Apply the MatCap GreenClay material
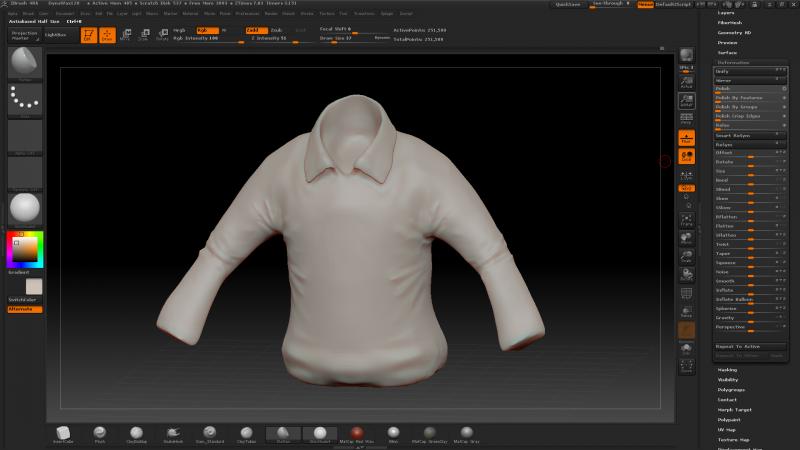The width and height of the screenshot is (800, 450). [430, 434]
